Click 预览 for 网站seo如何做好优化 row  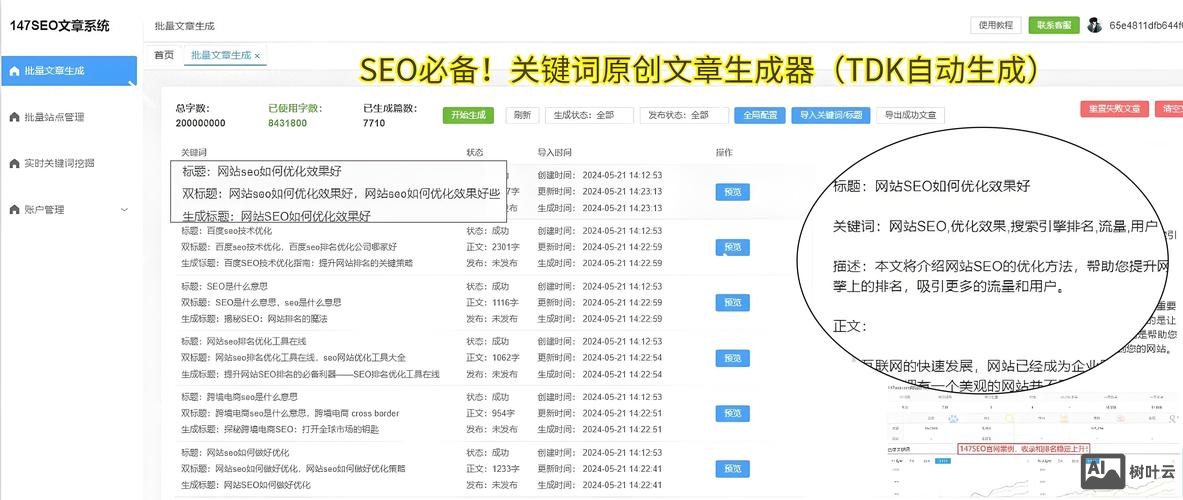point(733,468)
